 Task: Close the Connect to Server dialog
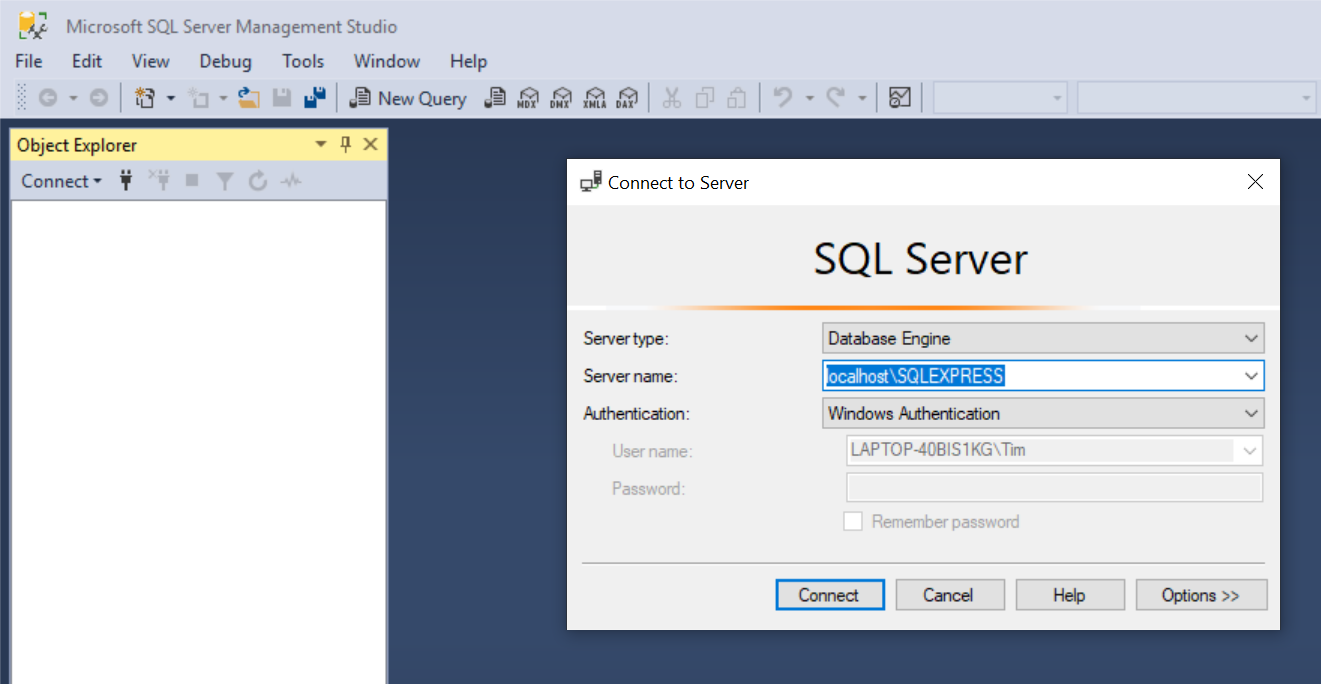pos(1256,182)
